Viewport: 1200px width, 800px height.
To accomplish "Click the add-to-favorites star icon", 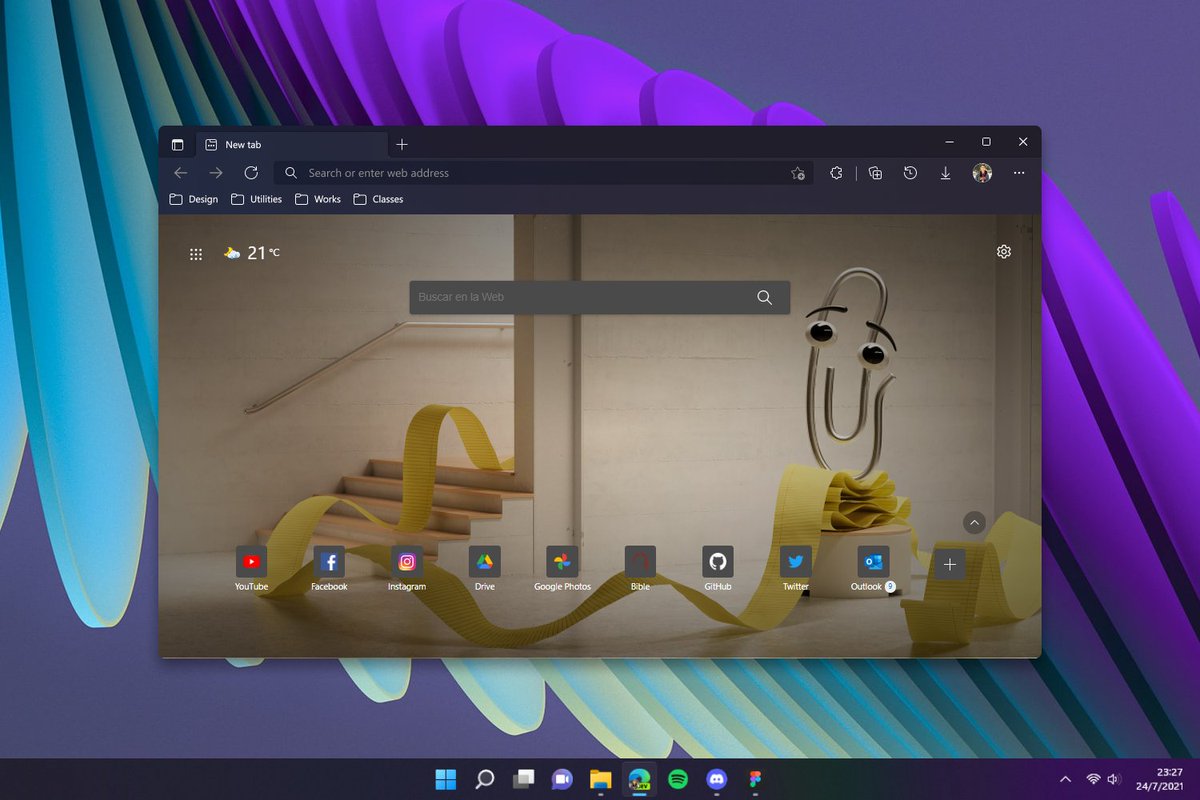I will click(x=798, y=173).
